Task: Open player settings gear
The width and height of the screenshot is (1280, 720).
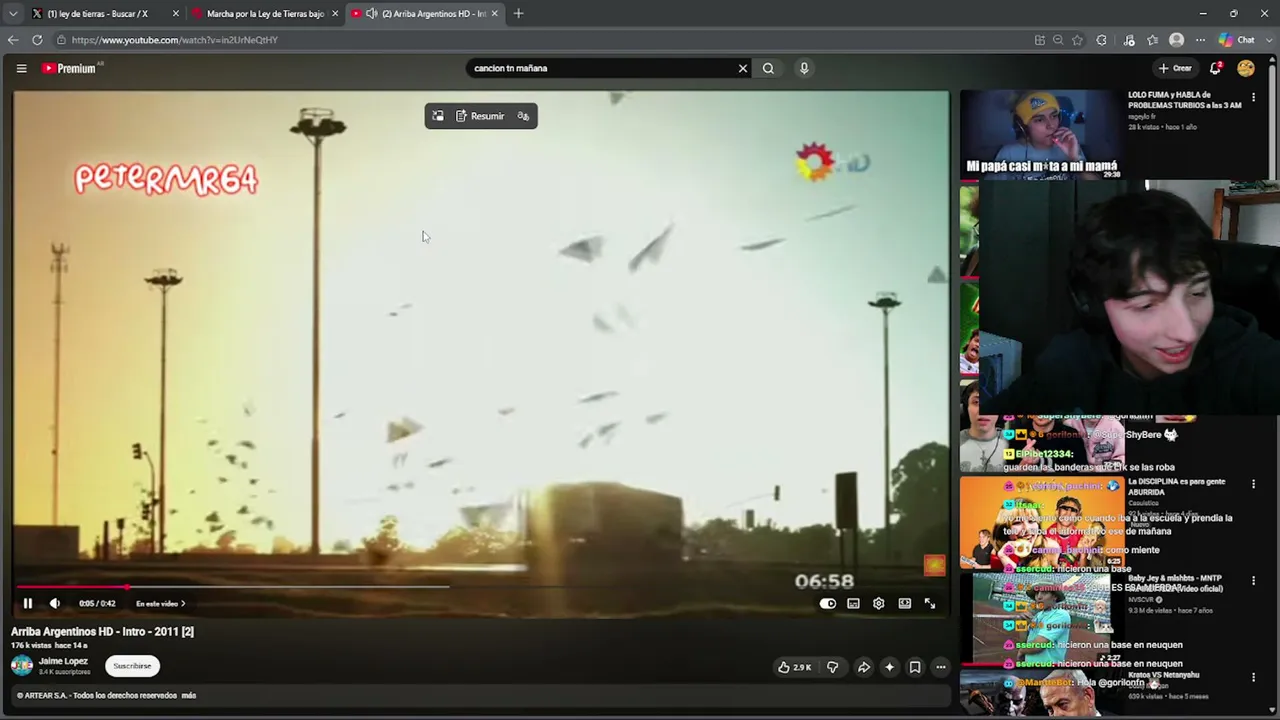Action: (x=878, y=603)
